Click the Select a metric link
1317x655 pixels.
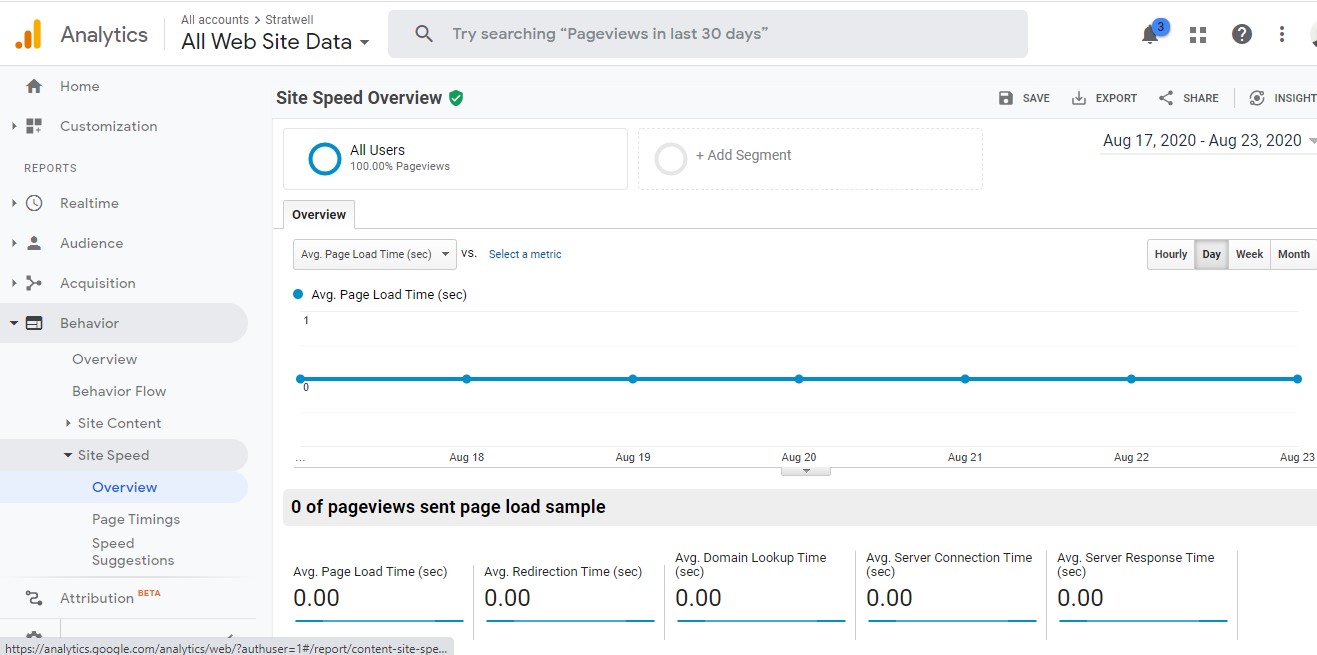click(x=525, y=254)
